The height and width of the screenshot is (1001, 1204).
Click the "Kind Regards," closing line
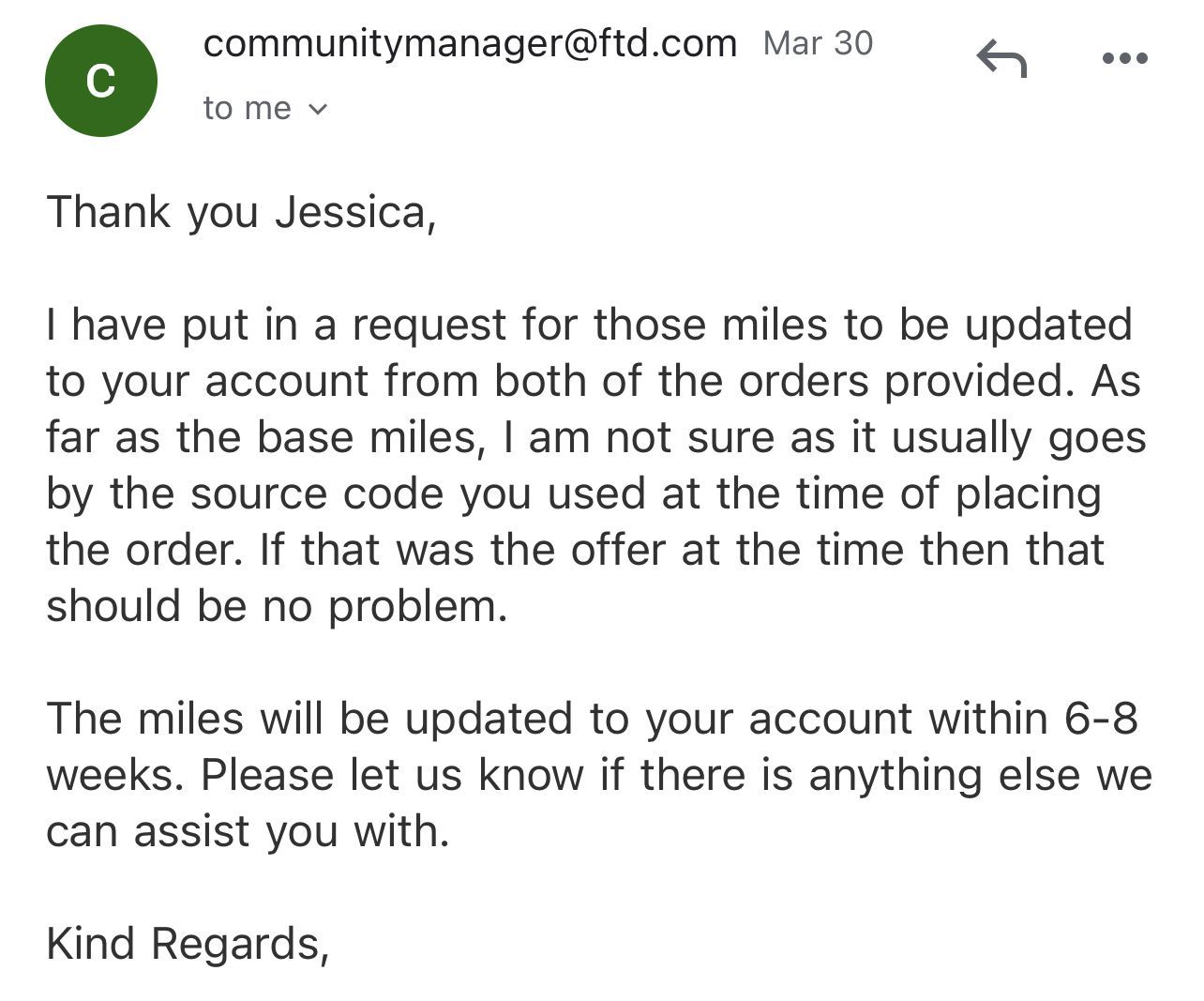(188, 944)
